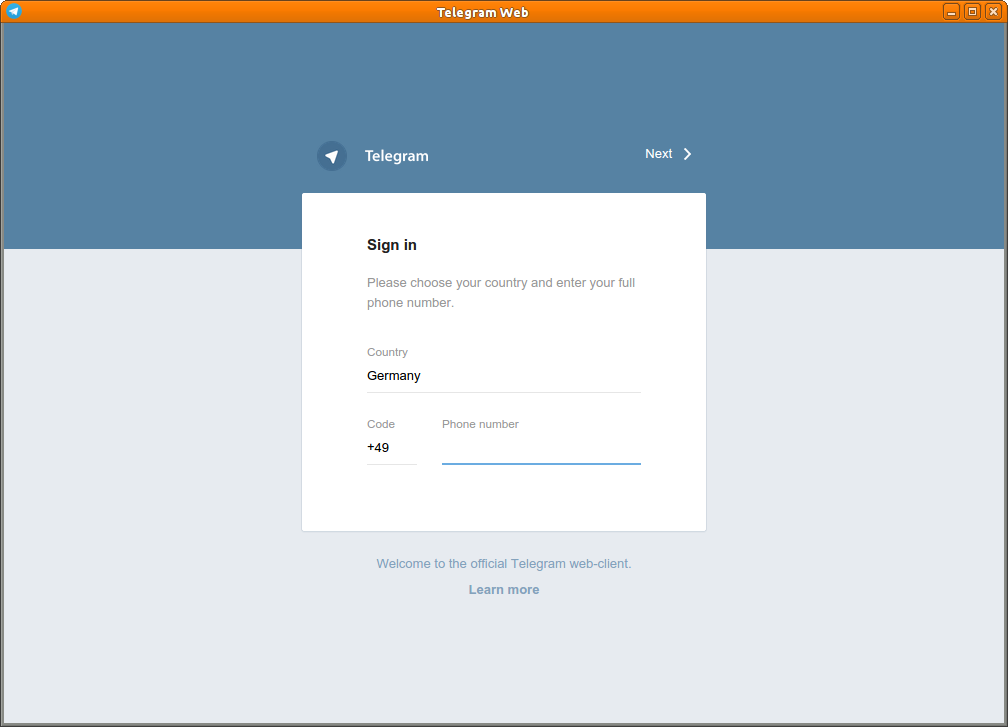This screenshot has width=1008, height=727.
Task: Open the Country selector showing Germany
Action: coord(503,376)
